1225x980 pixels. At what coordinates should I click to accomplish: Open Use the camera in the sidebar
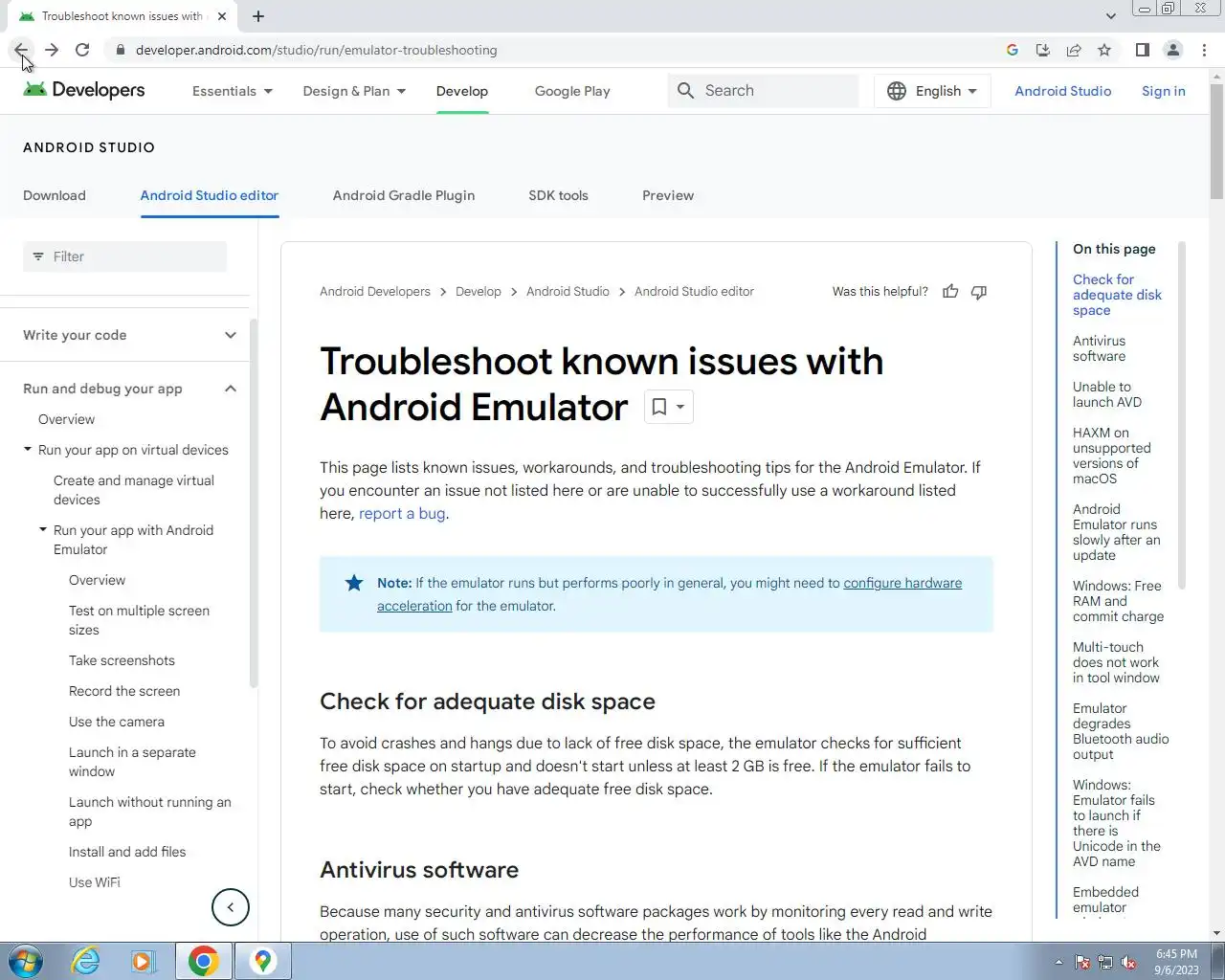point(117,722)
